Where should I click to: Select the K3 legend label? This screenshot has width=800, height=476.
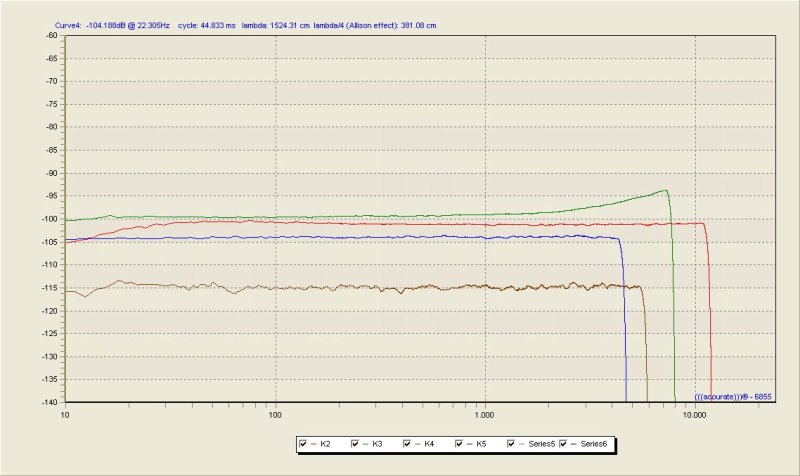(x=377, y=444)
